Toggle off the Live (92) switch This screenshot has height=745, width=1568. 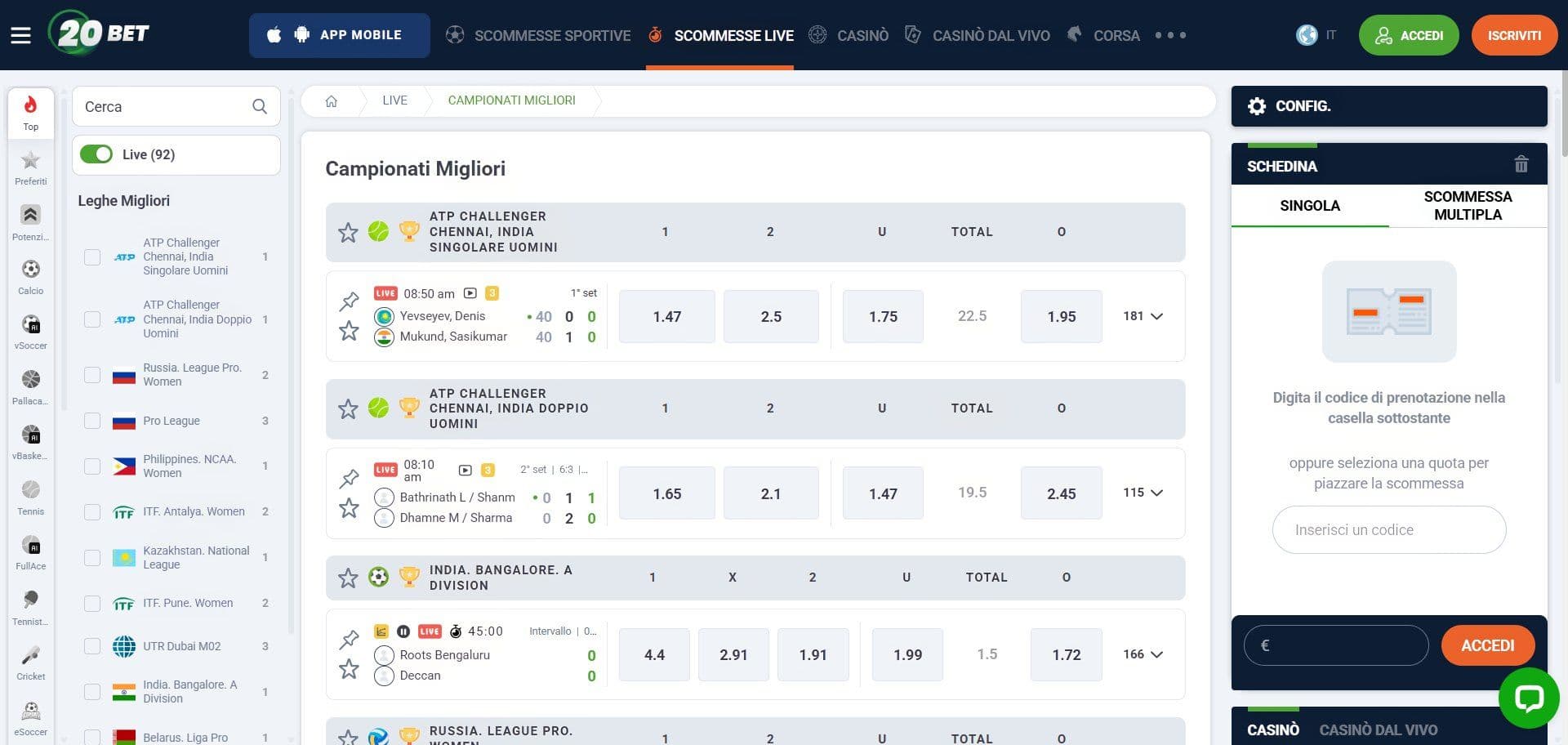(96, 154)
